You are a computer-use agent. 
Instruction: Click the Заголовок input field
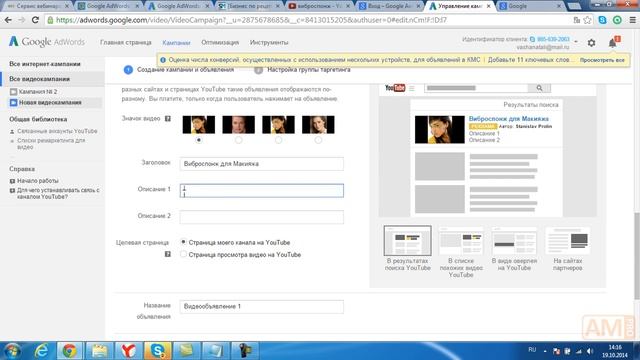click(x=262, y=164)
